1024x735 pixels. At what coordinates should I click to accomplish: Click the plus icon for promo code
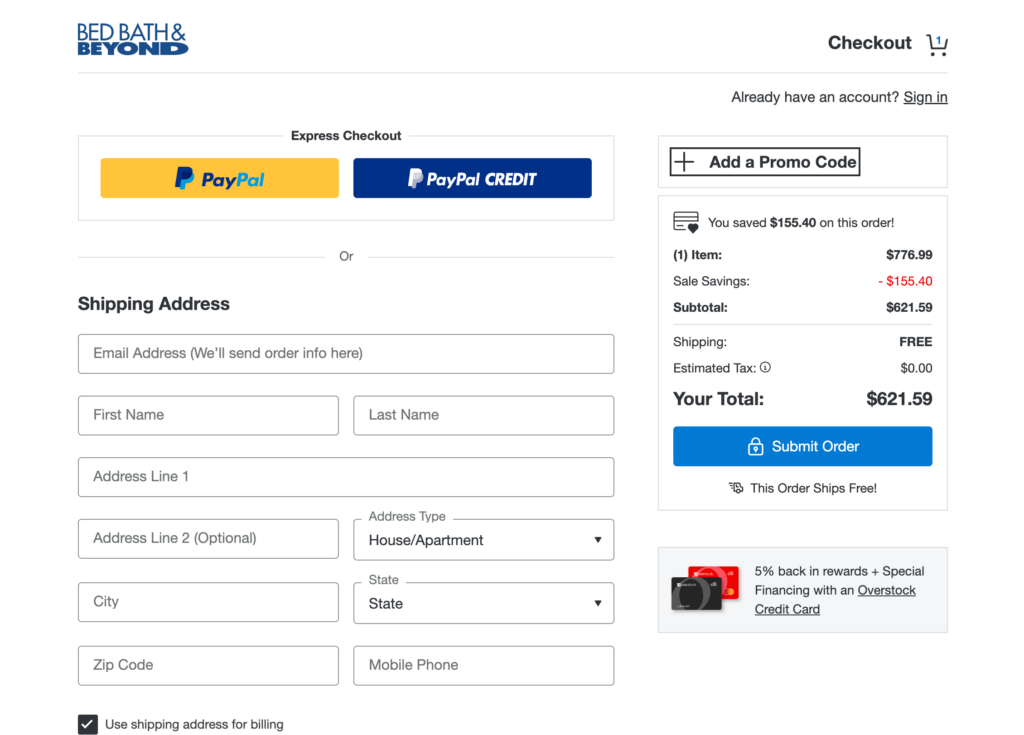(x=684, y=162)
